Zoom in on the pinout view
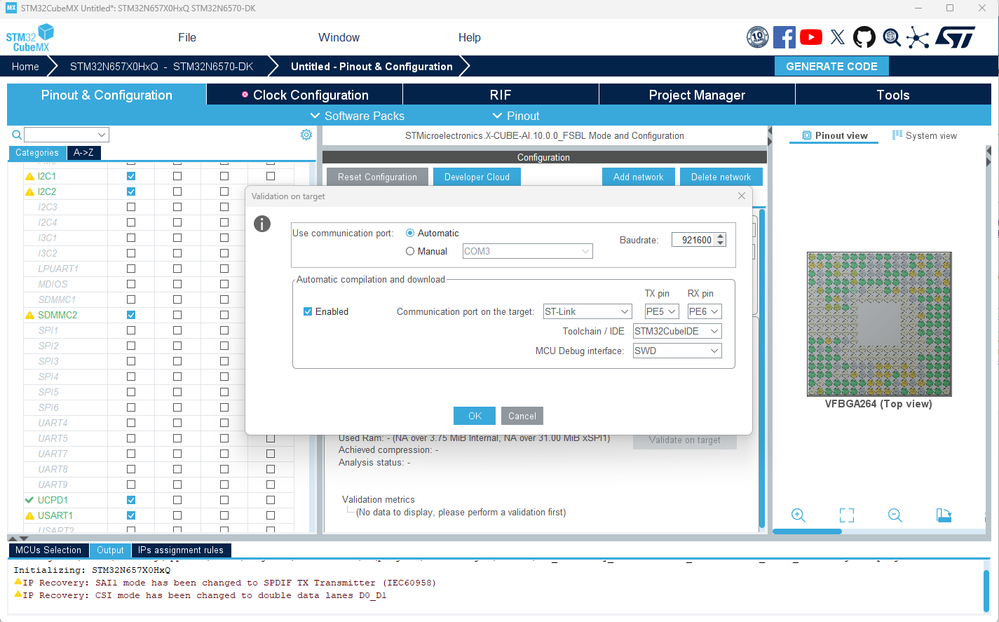This screenshot has height=622, width=999. click(x=798, y=515)
